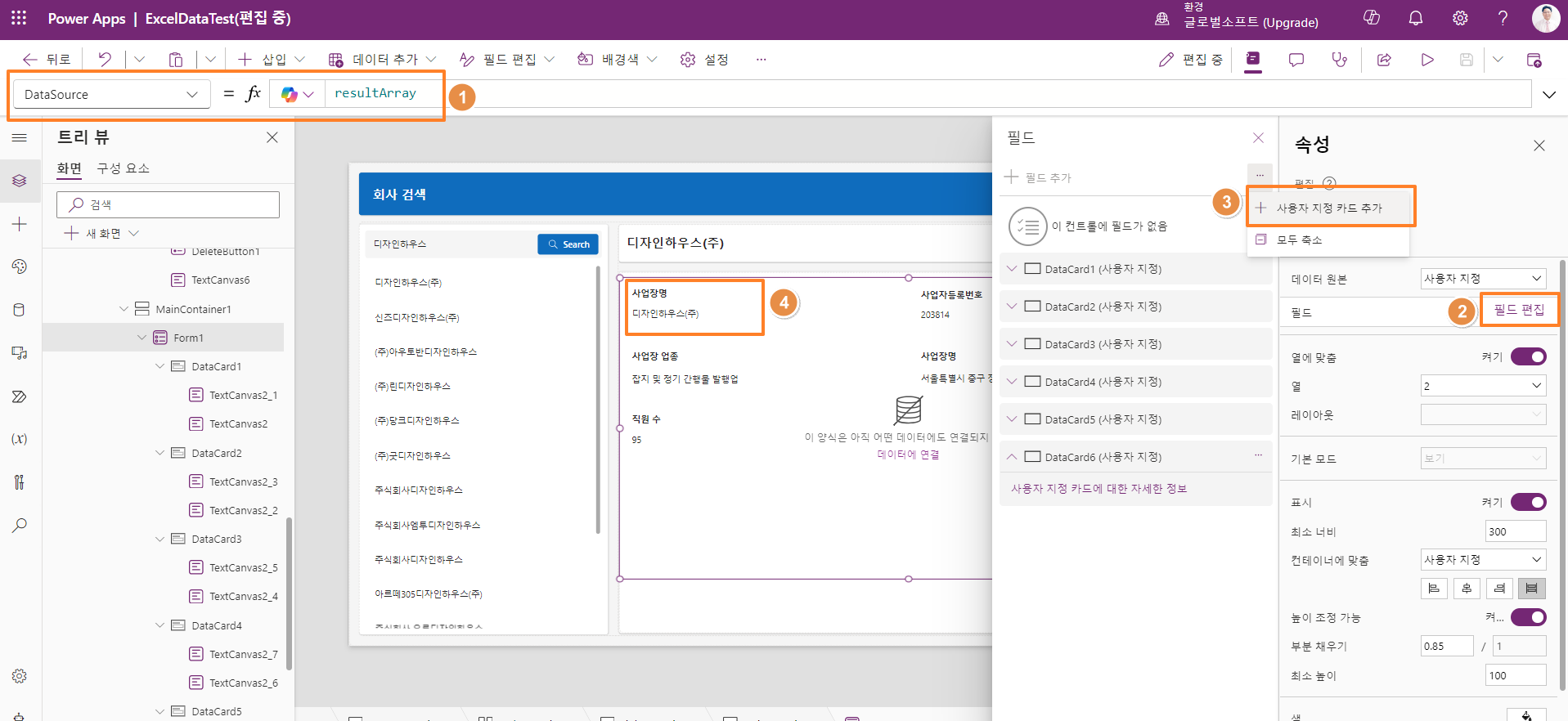Collapse Form1 in tree view
The width and height of the screenshot is (1568, 721).
click(142, 338)
